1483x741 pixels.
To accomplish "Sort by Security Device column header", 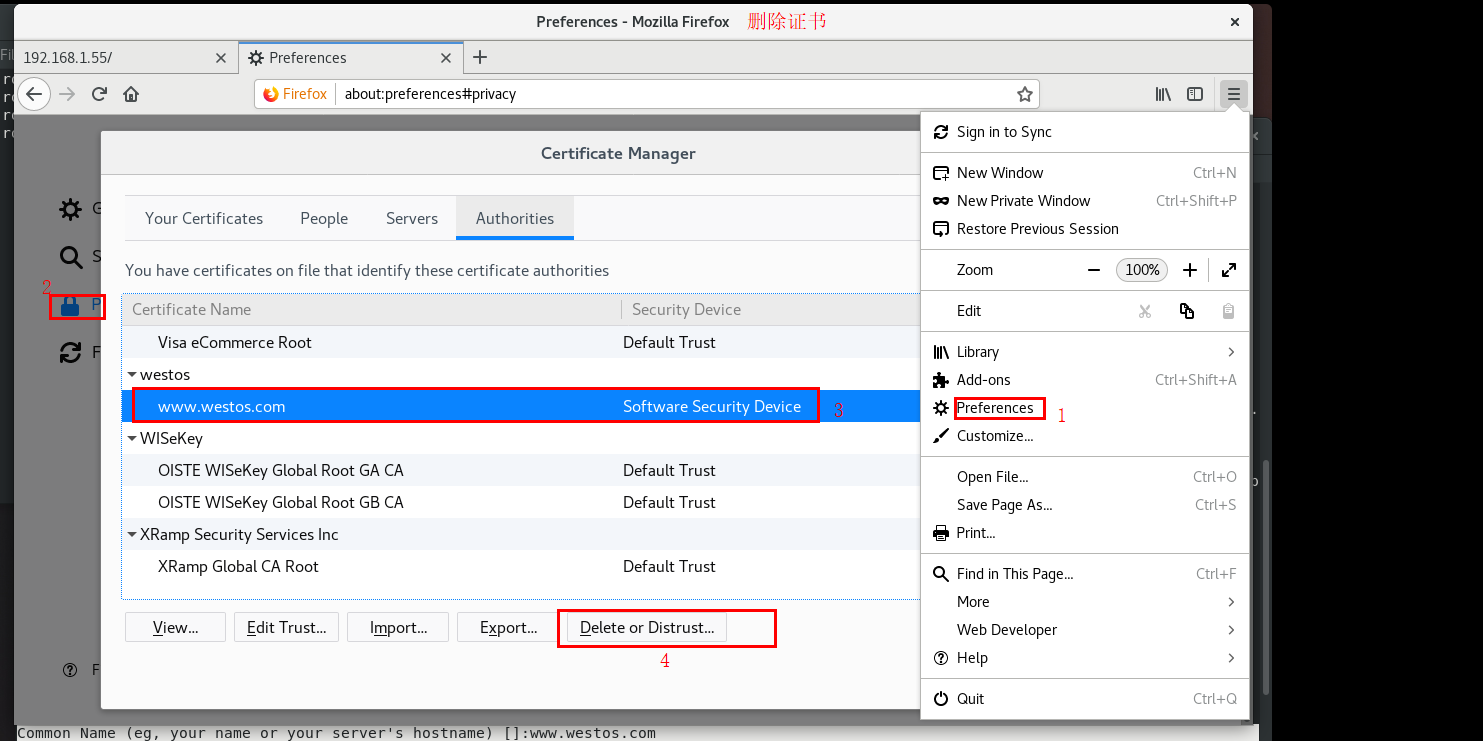I will pos(770,310).
